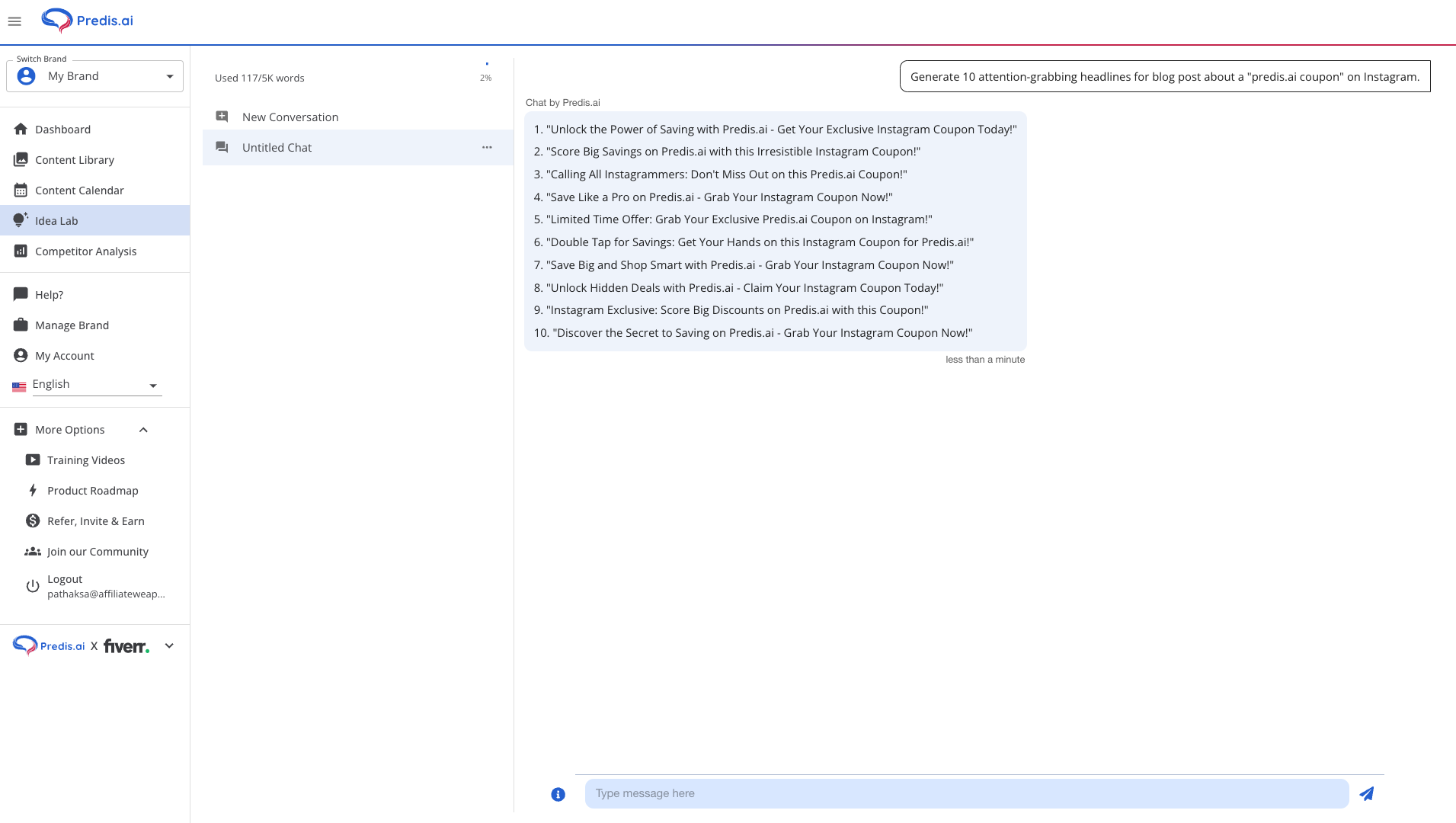Click the Content Calendar icon
This screenshot has width=1456, height=823.
21,191
